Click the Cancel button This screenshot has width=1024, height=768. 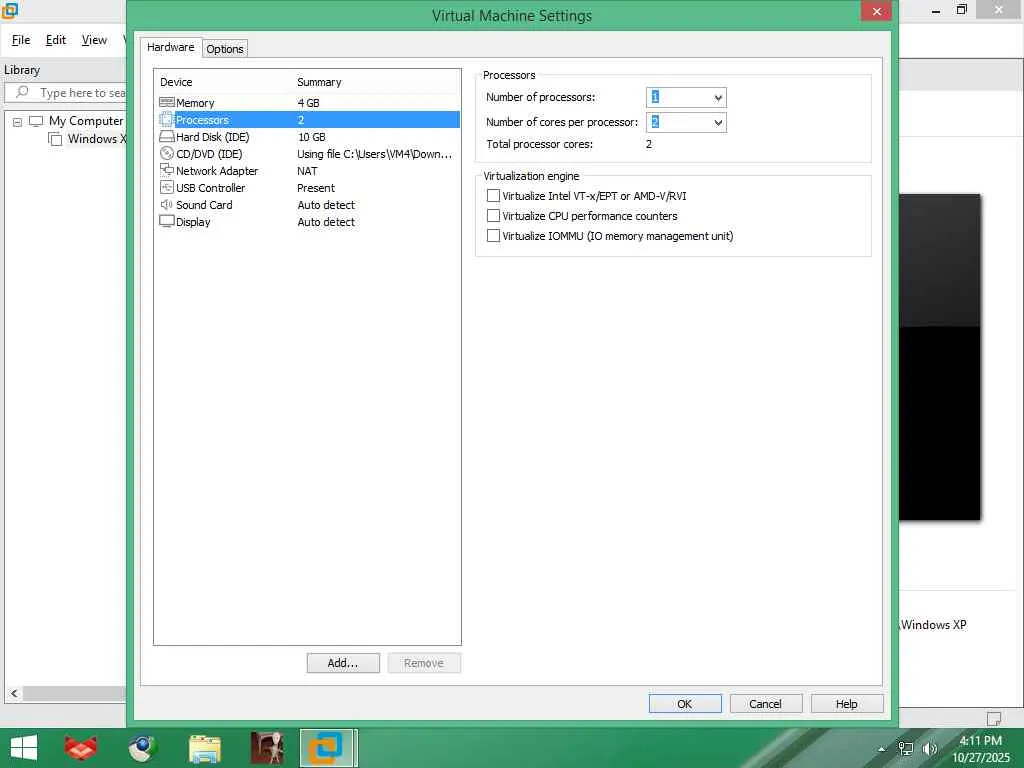(765, 703)
